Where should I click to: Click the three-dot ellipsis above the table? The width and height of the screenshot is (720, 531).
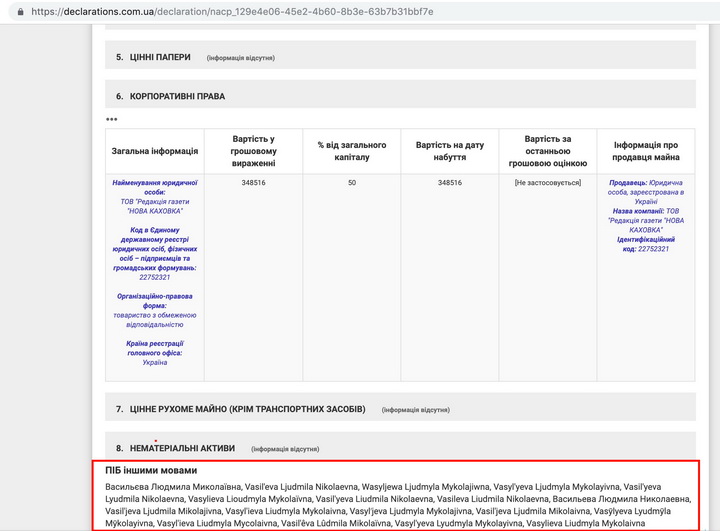[x=112, y=120]
